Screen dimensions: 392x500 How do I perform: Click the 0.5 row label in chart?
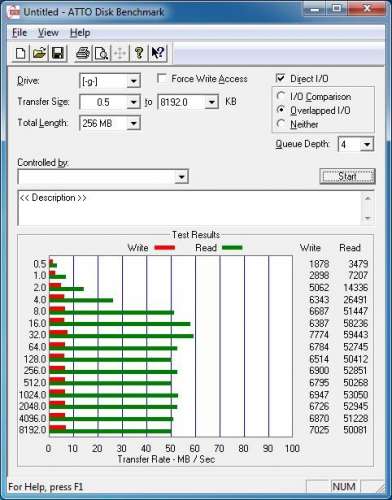(x=40, y=264)
